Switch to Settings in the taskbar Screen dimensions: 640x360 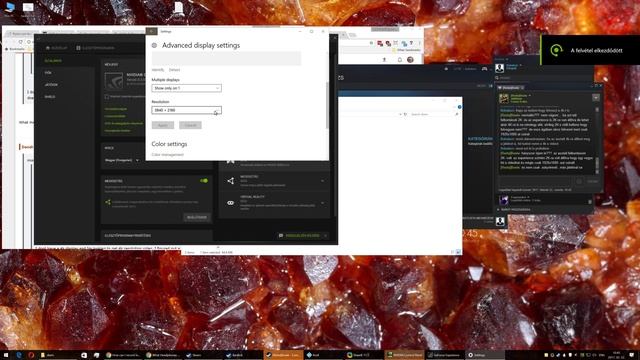(x=485, y=355)
